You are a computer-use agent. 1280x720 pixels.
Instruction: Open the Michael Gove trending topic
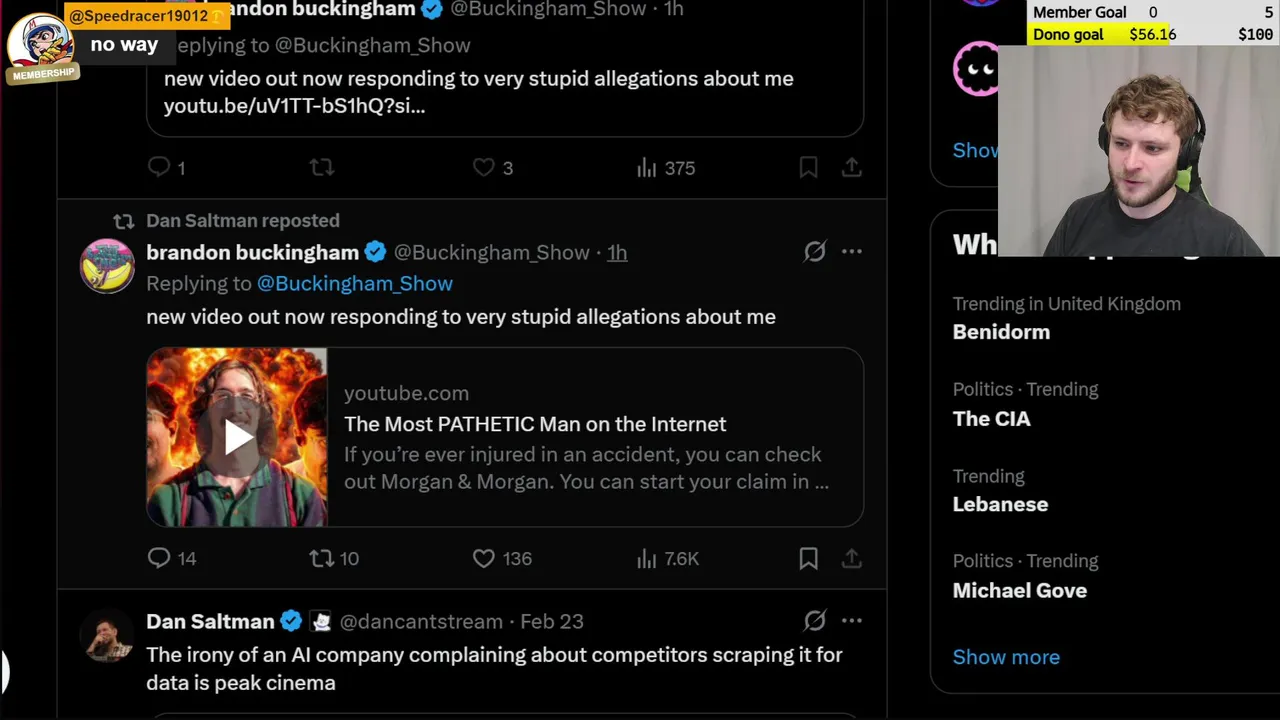[1019, 590]
